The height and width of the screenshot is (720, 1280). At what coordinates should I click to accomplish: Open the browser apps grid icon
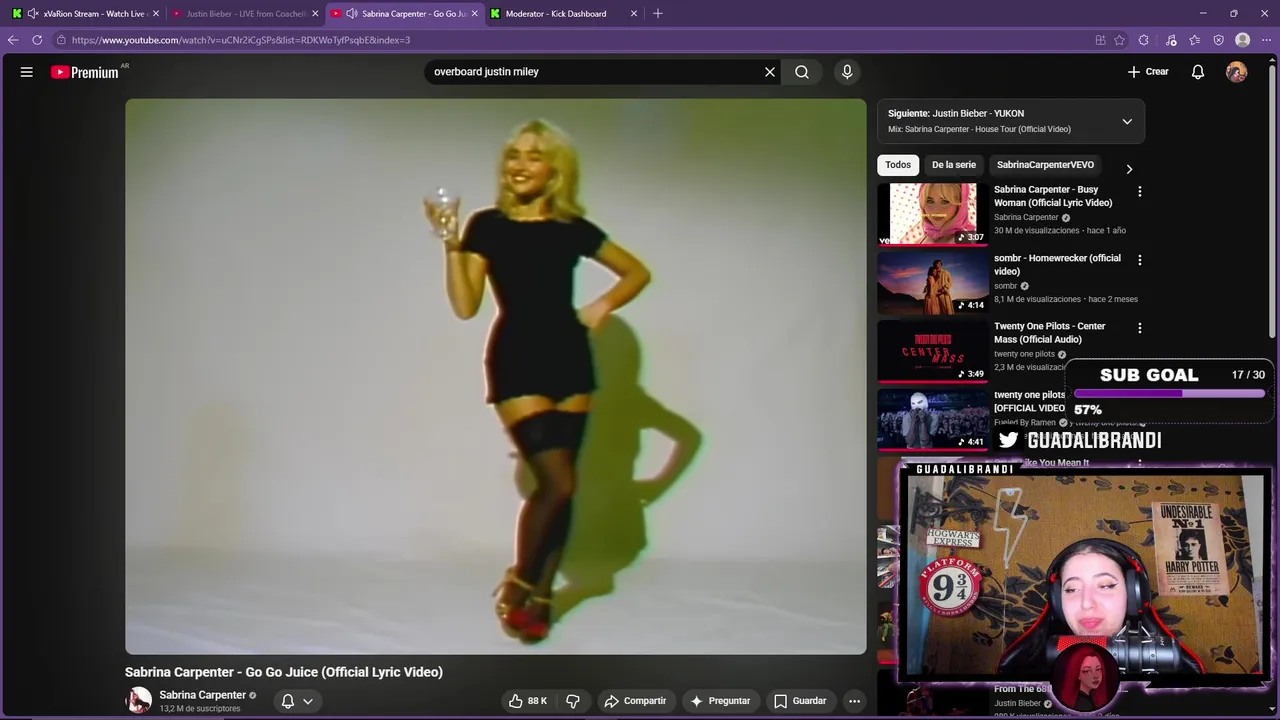point(1100,40)
